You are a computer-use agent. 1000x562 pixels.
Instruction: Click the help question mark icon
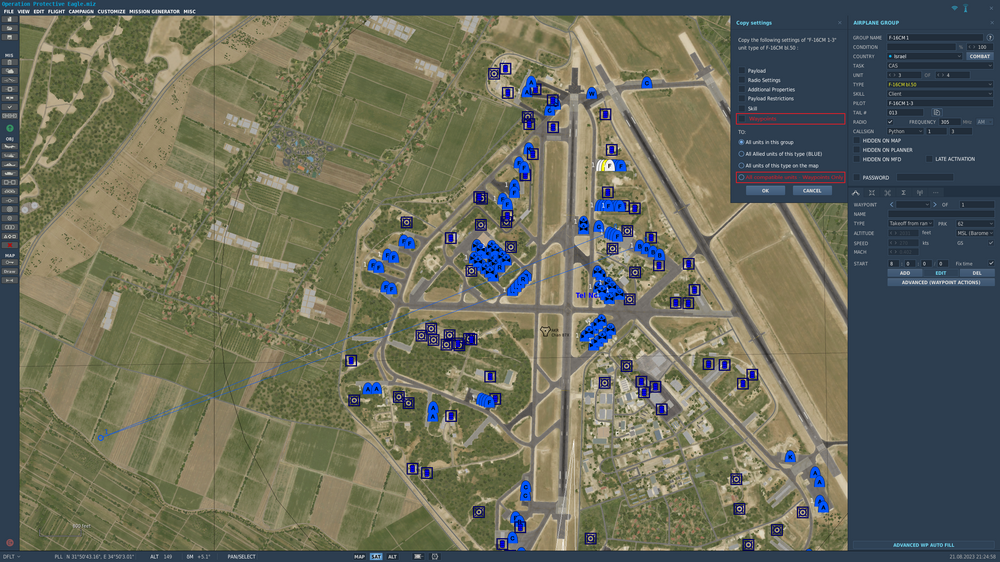(990, 38)
